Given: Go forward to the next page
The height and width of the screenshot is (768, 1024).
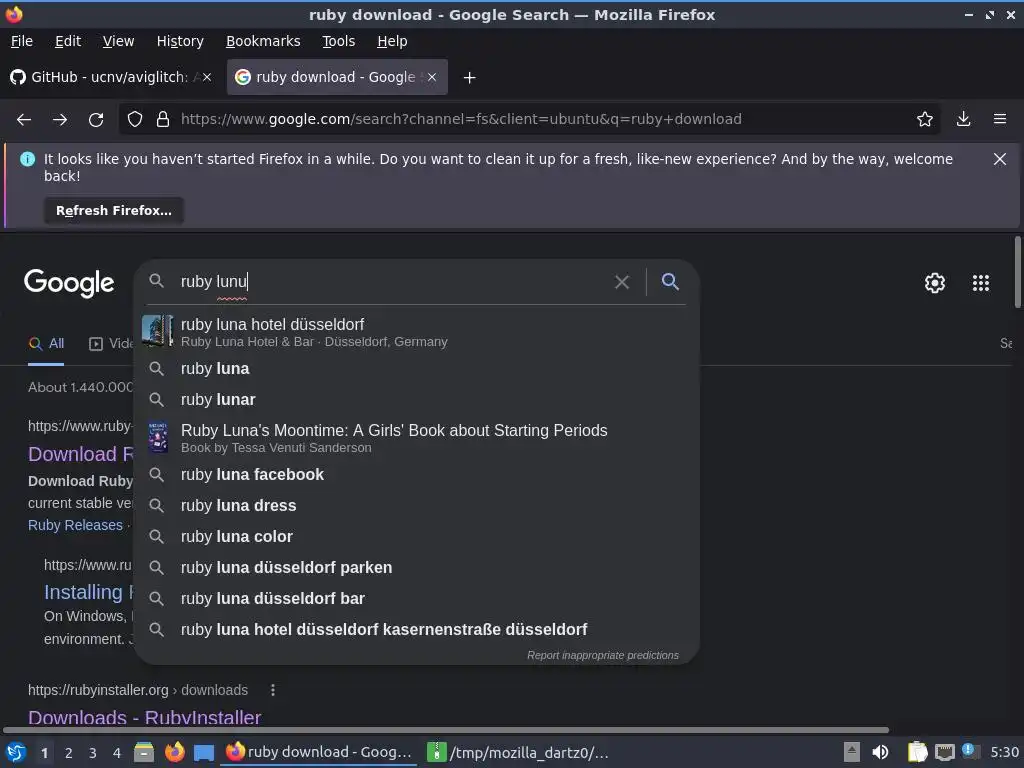Looking at the screenshot, I should [60, 120].
